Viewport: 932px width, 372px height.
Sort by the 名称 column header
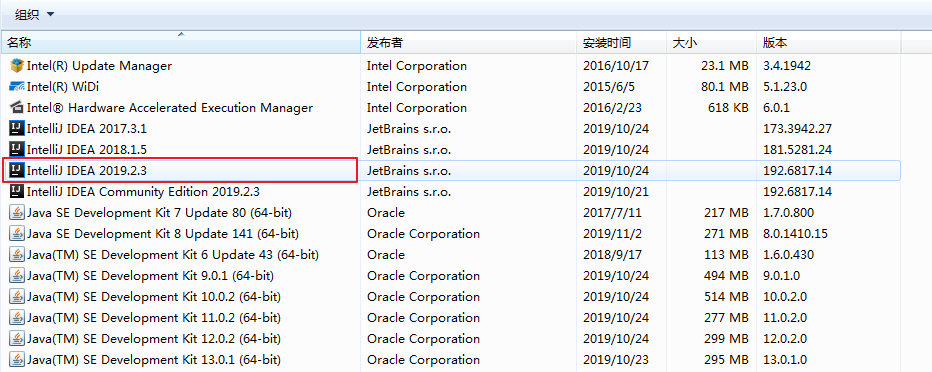(181, 43)
